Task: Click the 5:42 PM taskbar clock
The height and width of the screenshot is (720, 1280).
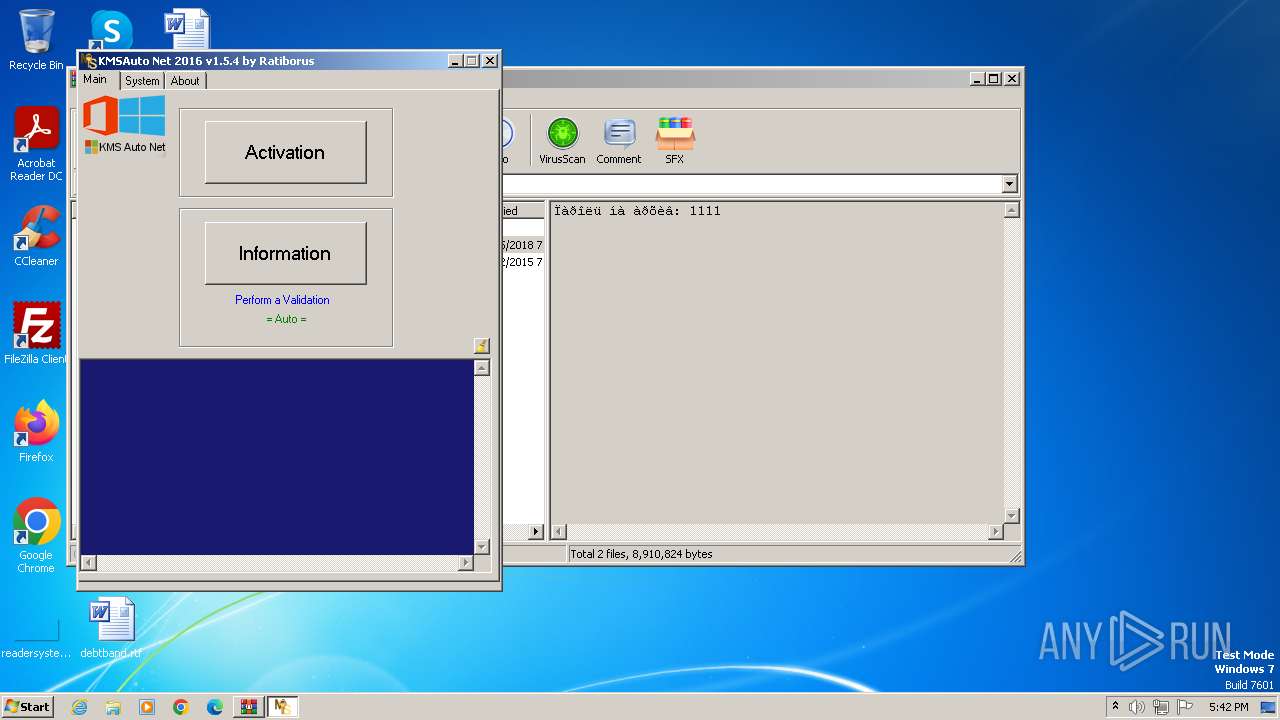Action: pyautogui.click(x=1228, y=707)
